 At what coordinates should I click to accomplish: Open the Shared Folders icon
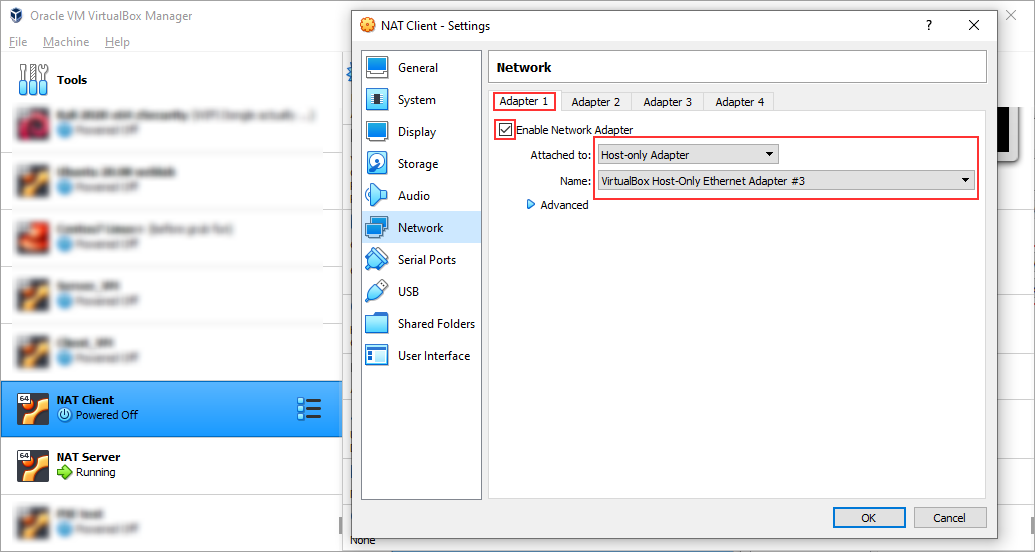coord(377,324)
